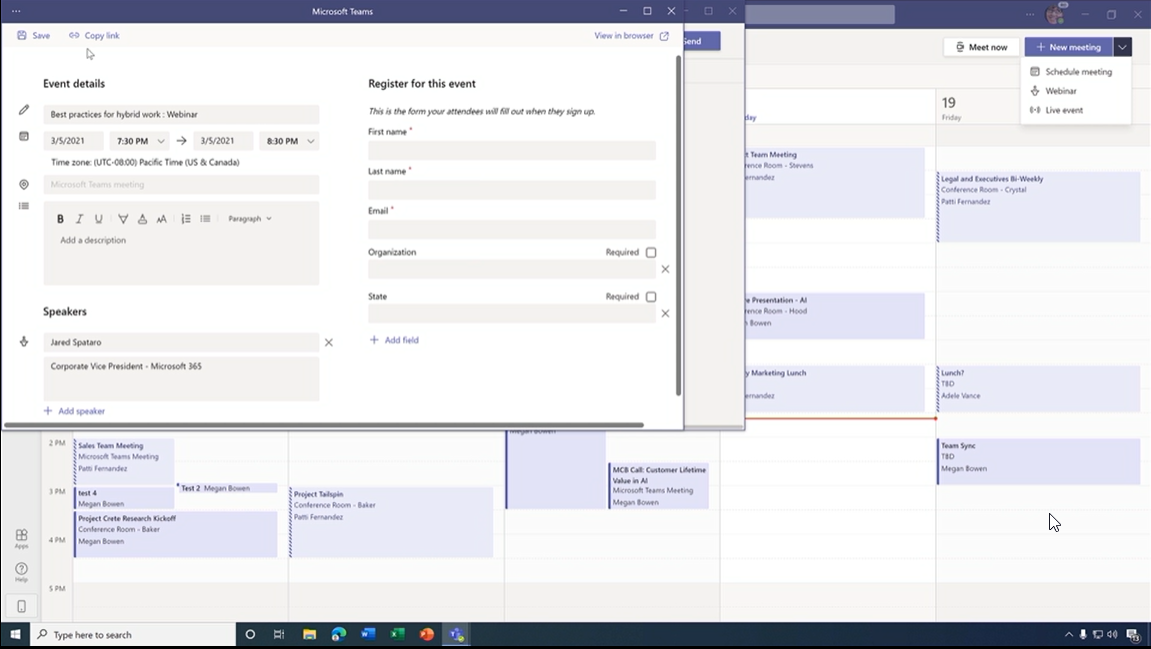Open the Paragraph style dropdown
This screenshot has height=649, width=1151.
pyautogui.click(x=250, y=219)
